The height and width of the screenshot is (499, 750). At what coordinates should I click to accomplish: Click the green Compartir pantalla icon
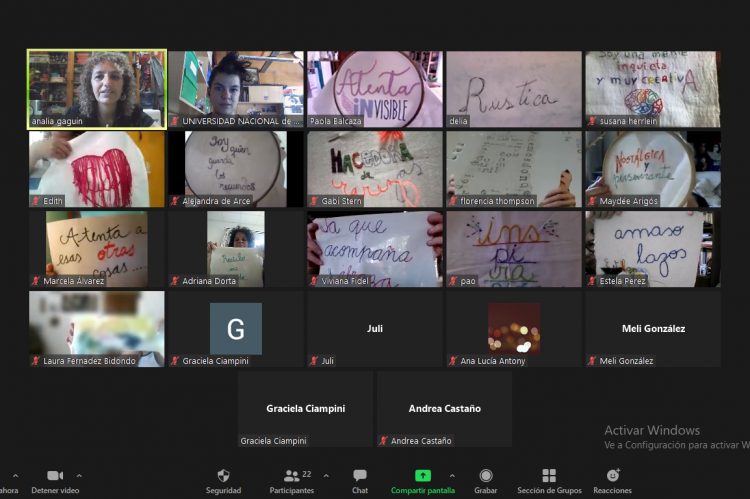[x=423, y=476]
